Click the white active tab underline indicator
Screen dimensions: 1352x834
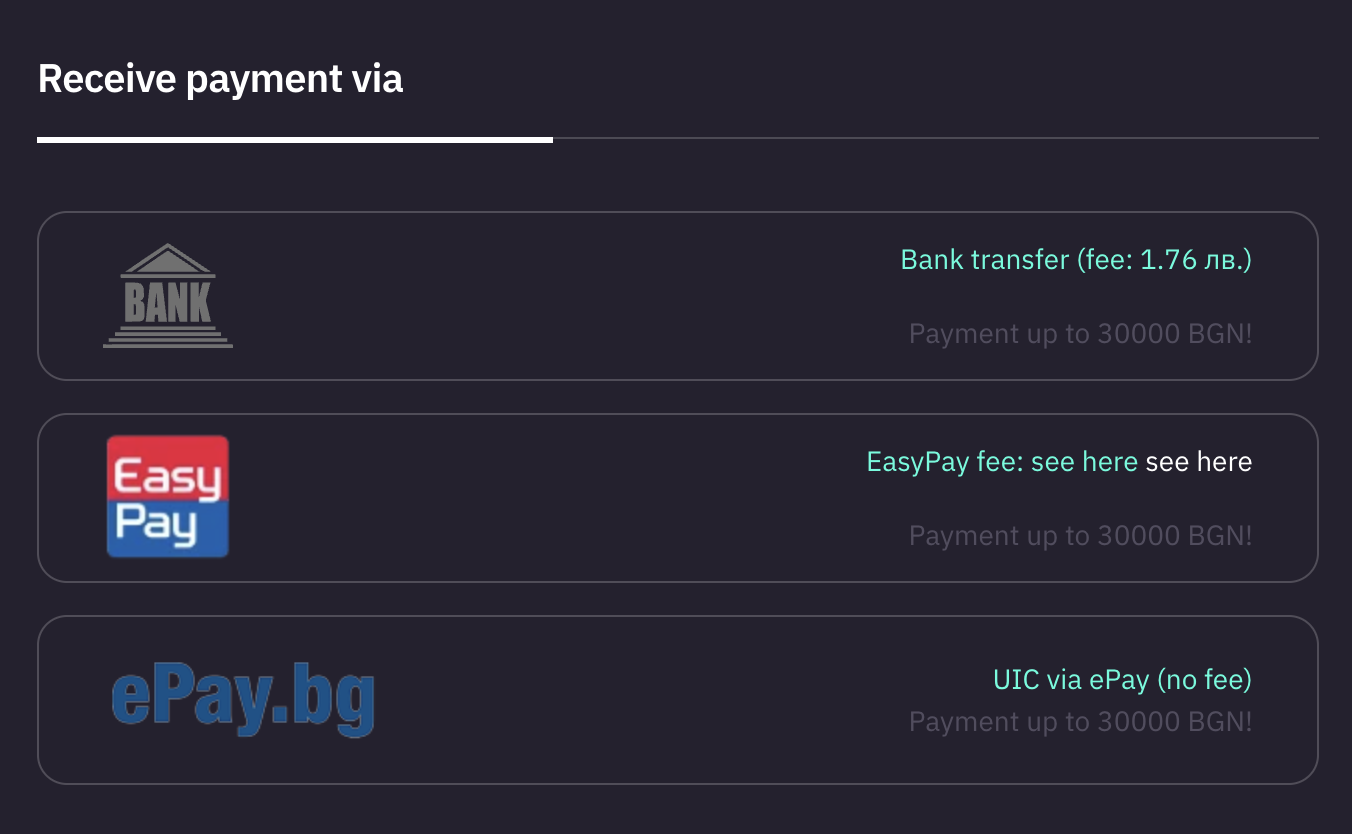[295, 140]
